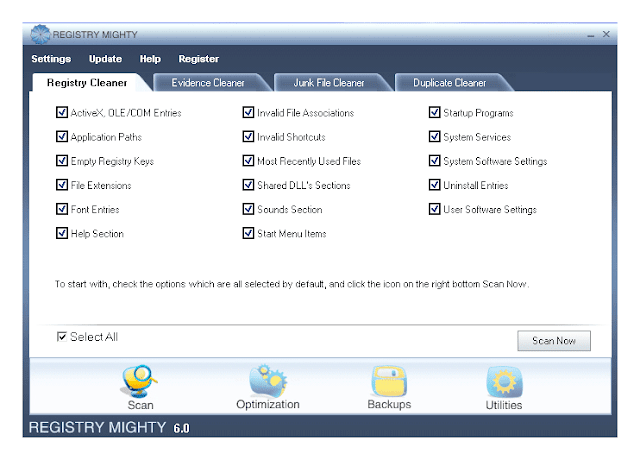Toggle Uninstall Entries checkbox
Viewport: 640px width, 460px height.
click(x=435, y=185)
